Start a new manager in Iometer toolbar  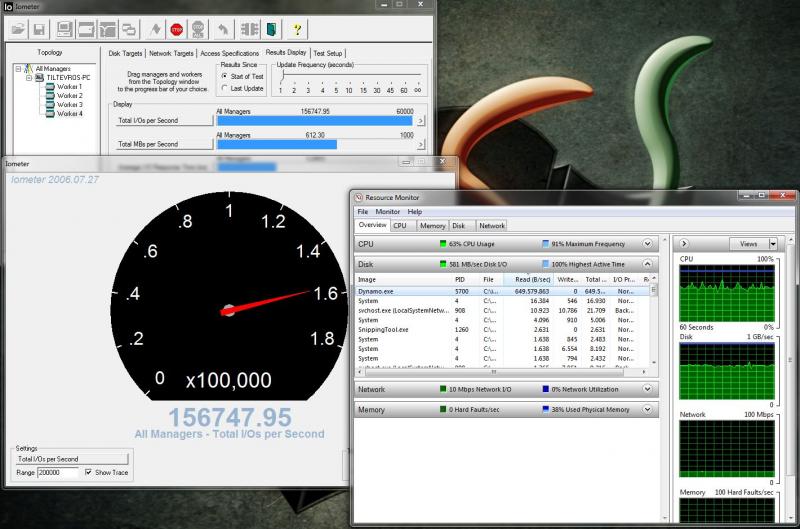65,29
